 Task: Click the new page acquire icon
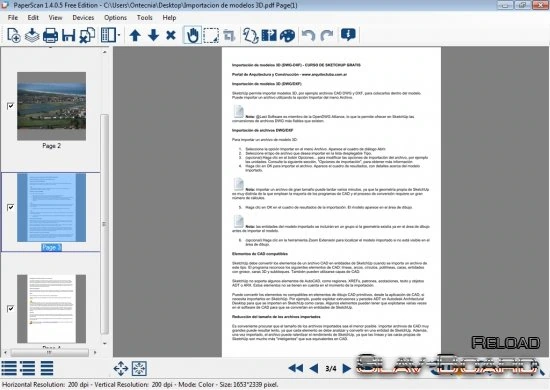(14, 35)
